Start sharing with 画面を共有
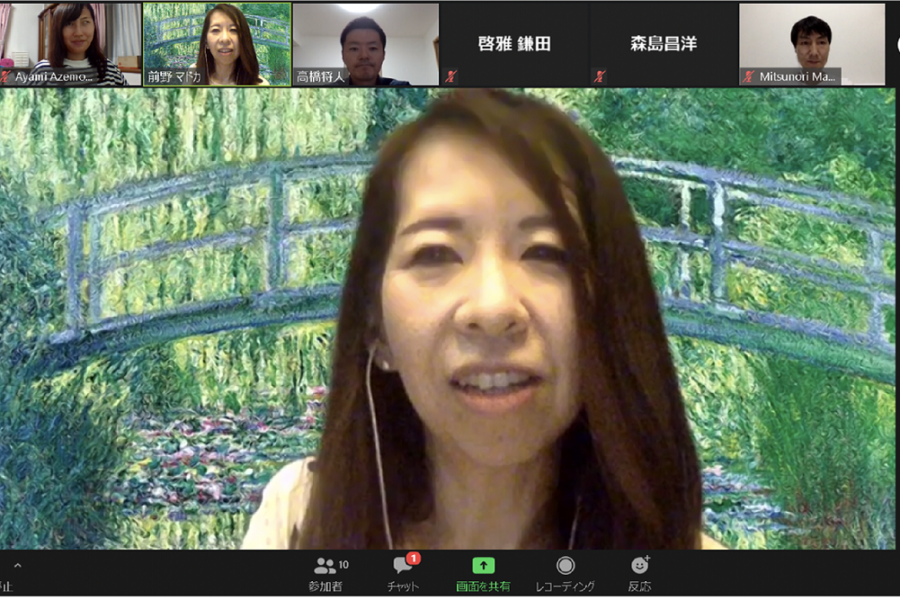This screenshot has height=600, width=900. [x=483, y=574]
